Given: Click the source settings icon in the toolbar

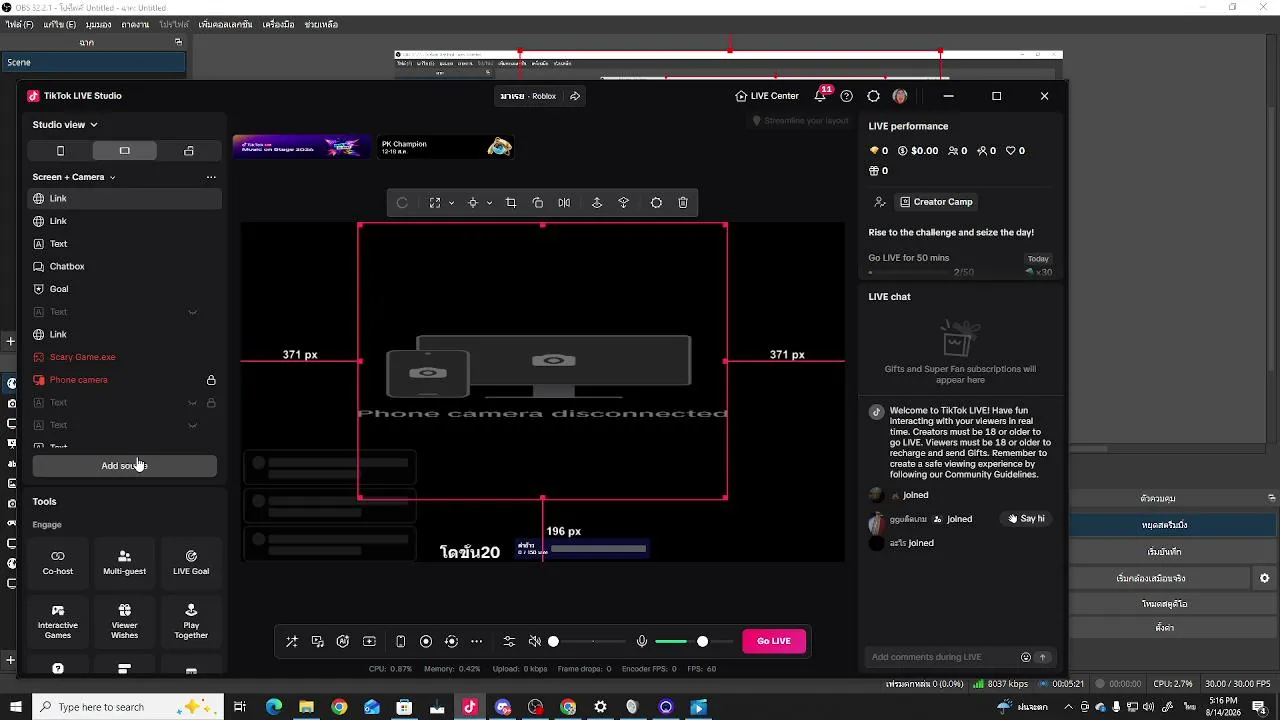Looking at the screenshot, I should coord(656,203).
